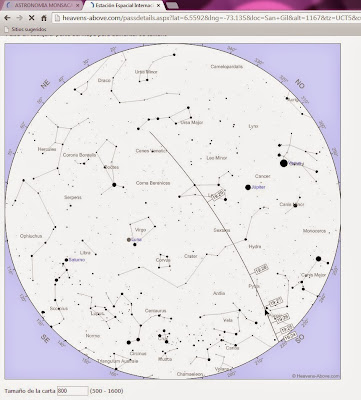Click the time marker beside Leo
Image resolution: width=361 pixels, height=400 pixels.
218,196
